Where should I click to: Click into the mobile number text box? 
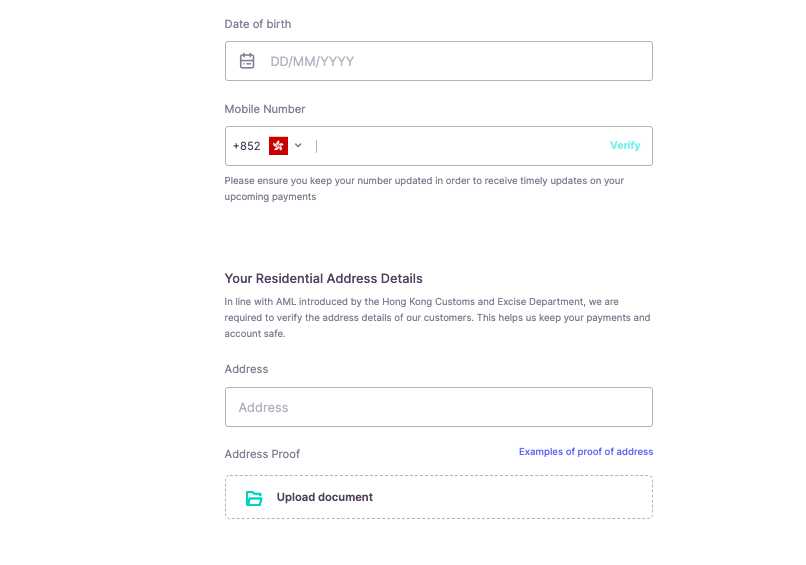pos(460,146)
